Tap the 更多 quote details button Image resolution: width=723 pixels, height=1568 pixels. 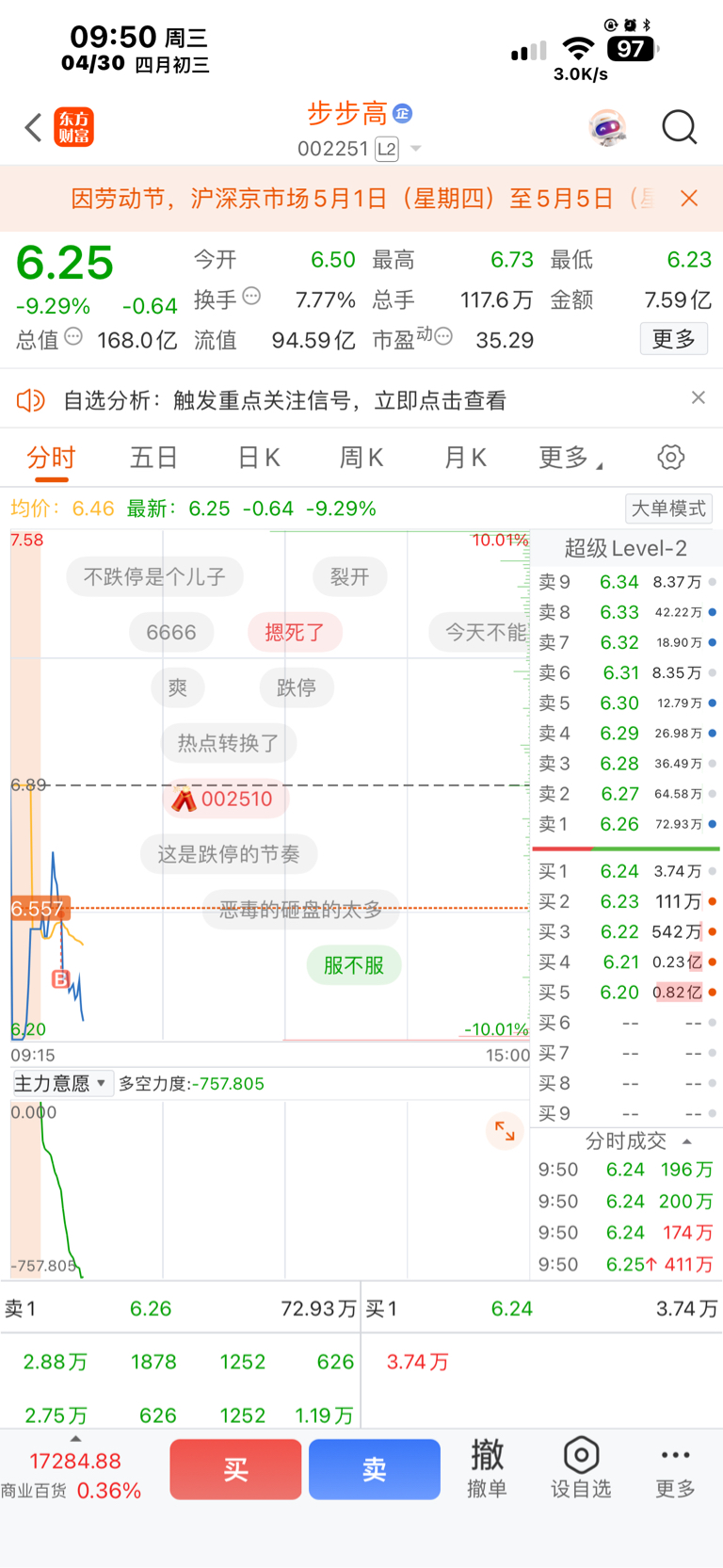pos(674,339)
